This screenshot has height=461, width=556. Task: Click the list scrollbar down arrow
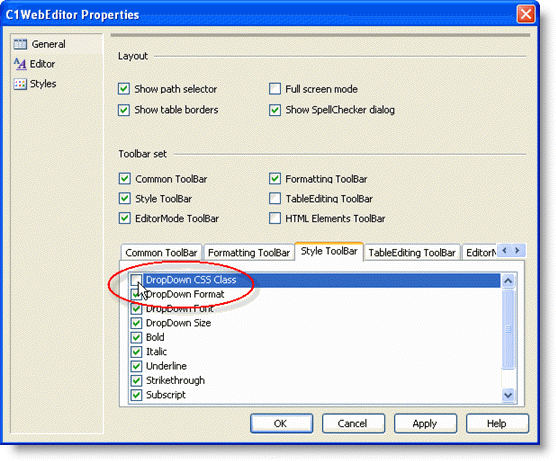point(508,395)
